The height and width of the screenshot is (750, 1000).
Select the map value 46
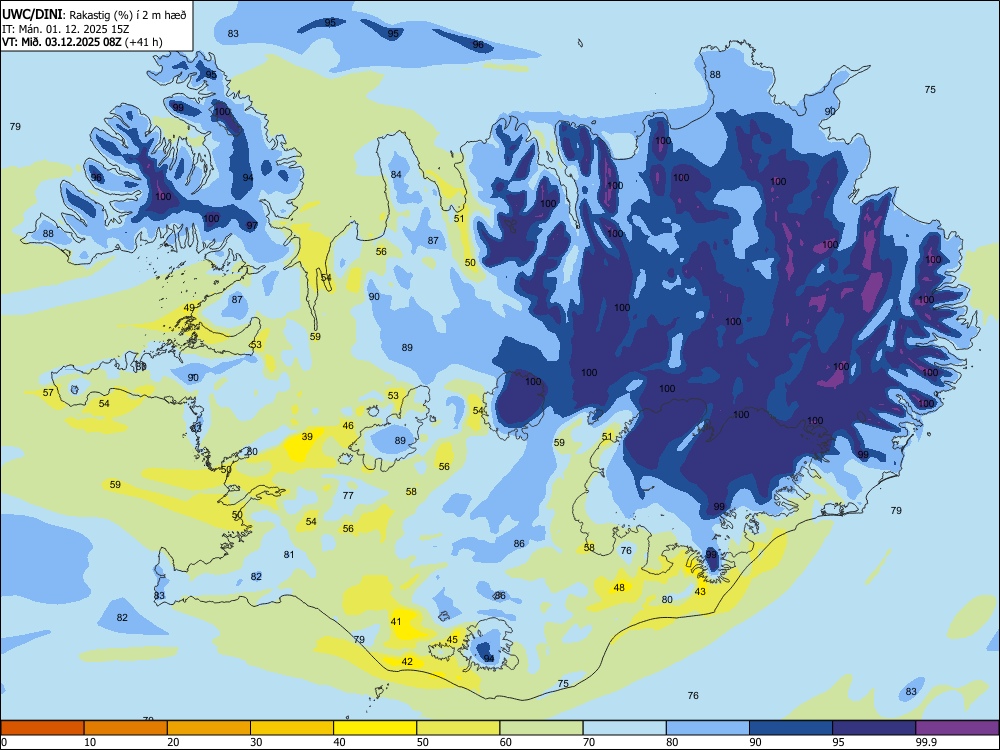coord(348,425)
